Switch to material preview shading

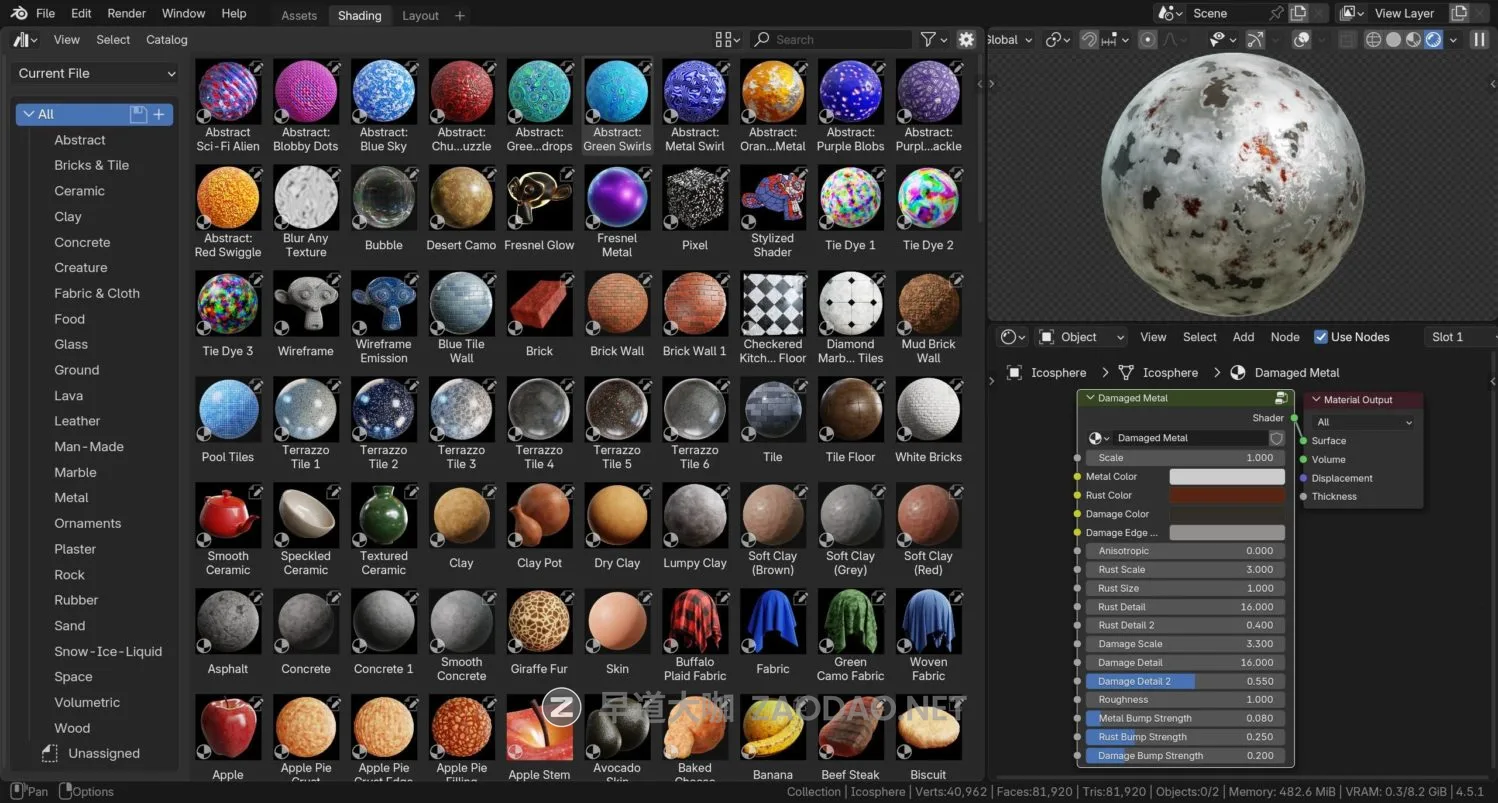pyautogui.click(x=1413, y=40)
